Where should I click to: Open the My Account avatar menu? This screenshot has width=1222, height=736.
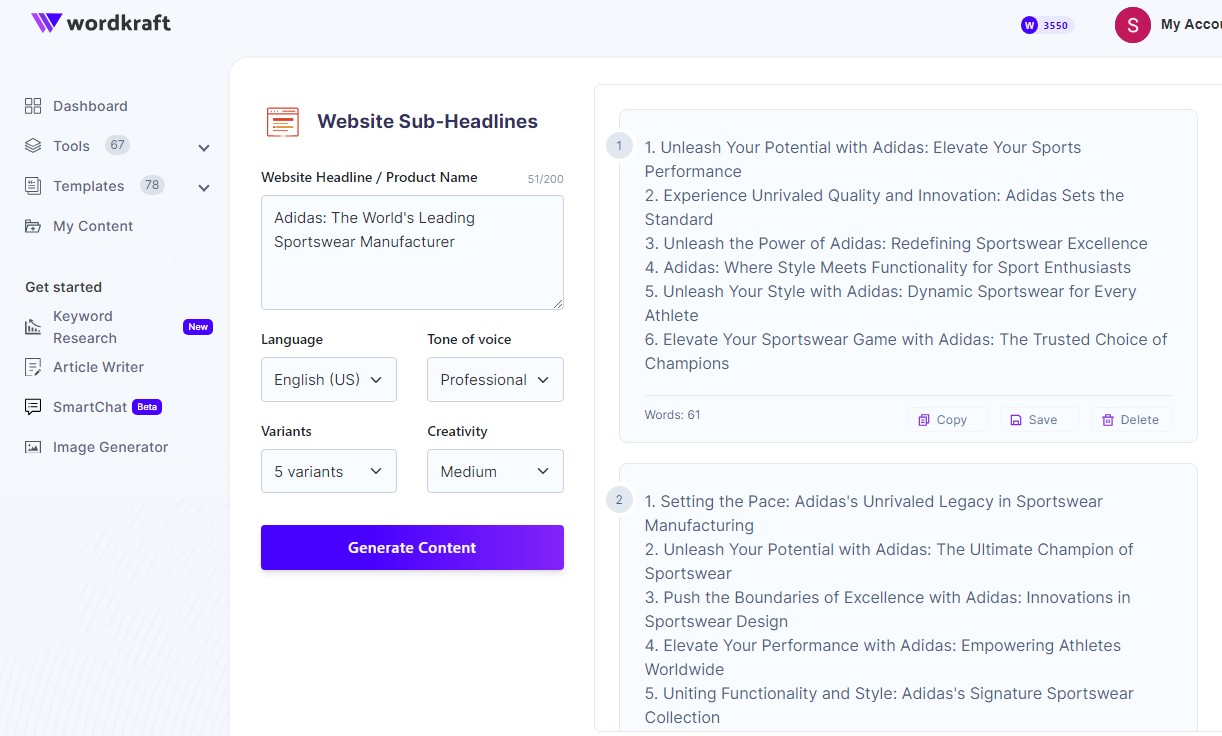coord(1132,25)
